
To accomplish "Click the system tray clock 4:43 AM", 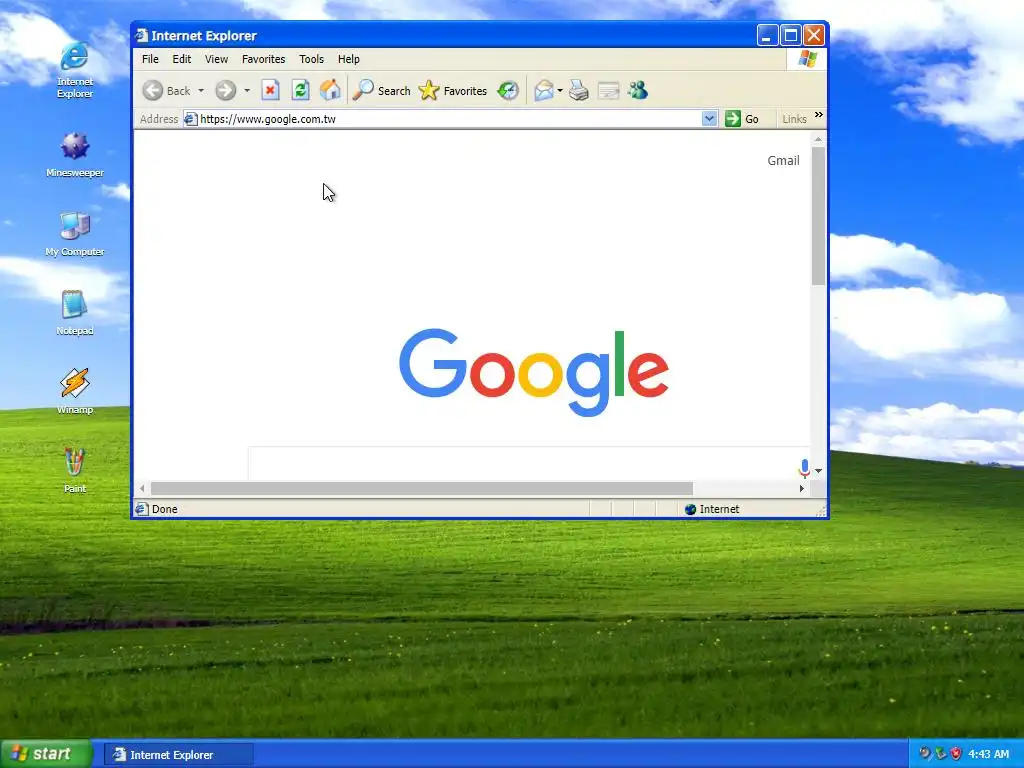I will pos(989,754).
